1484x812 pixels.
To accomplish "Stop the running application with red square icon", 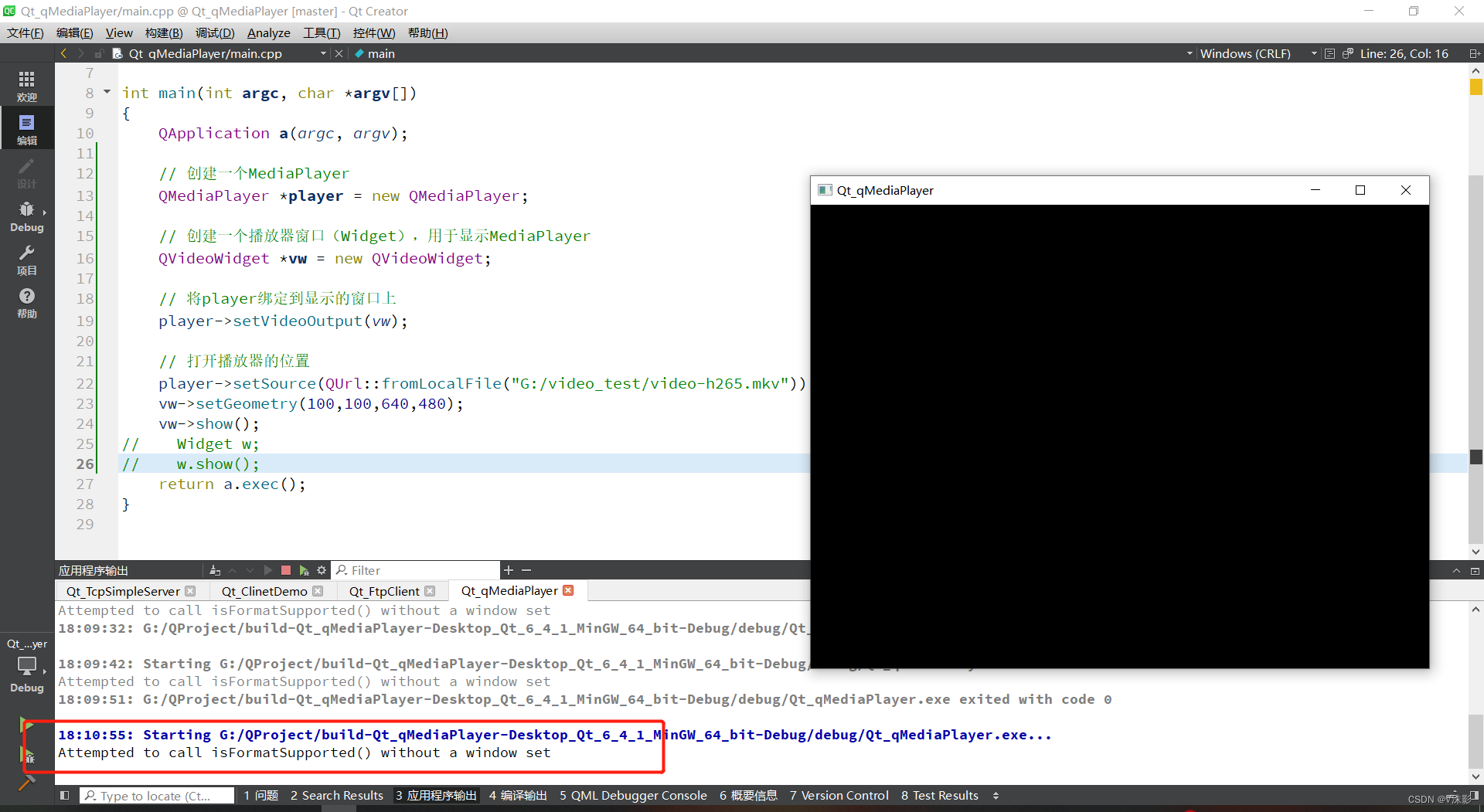I will tap(285, 570).
